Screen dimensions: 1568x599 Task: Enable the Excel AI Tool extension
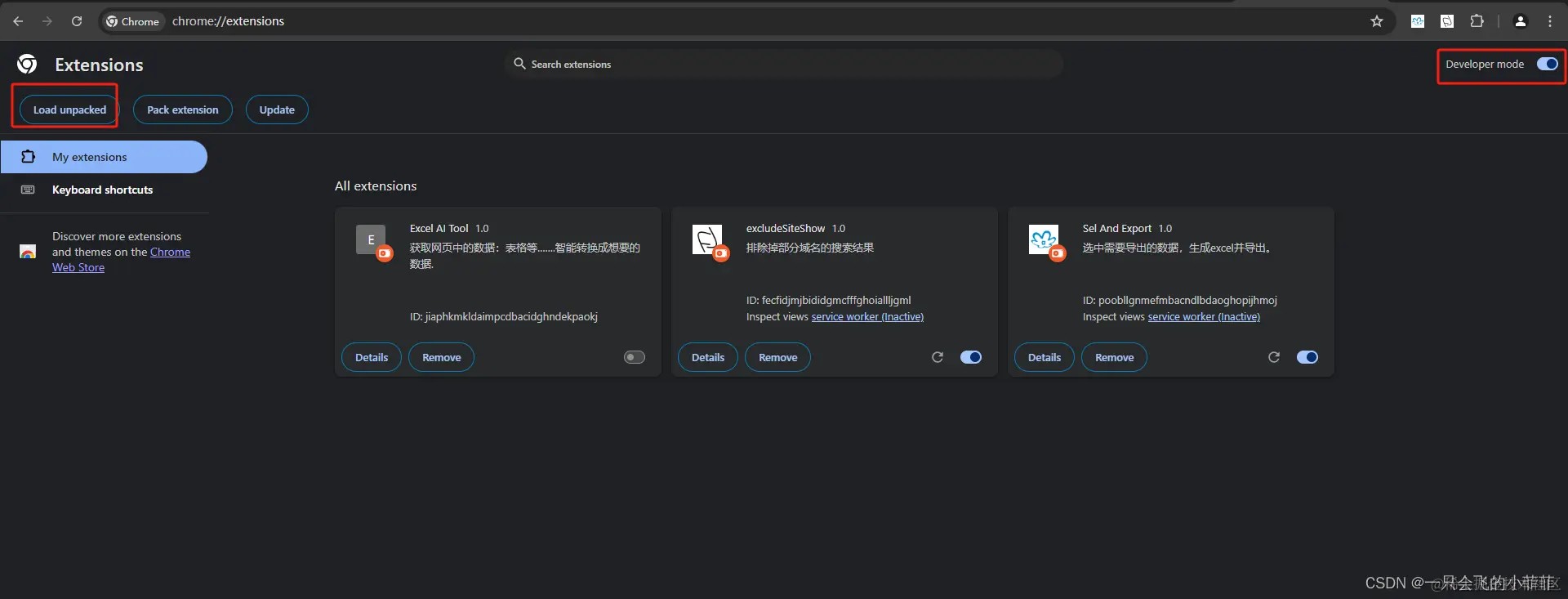(x=635, y=357)
